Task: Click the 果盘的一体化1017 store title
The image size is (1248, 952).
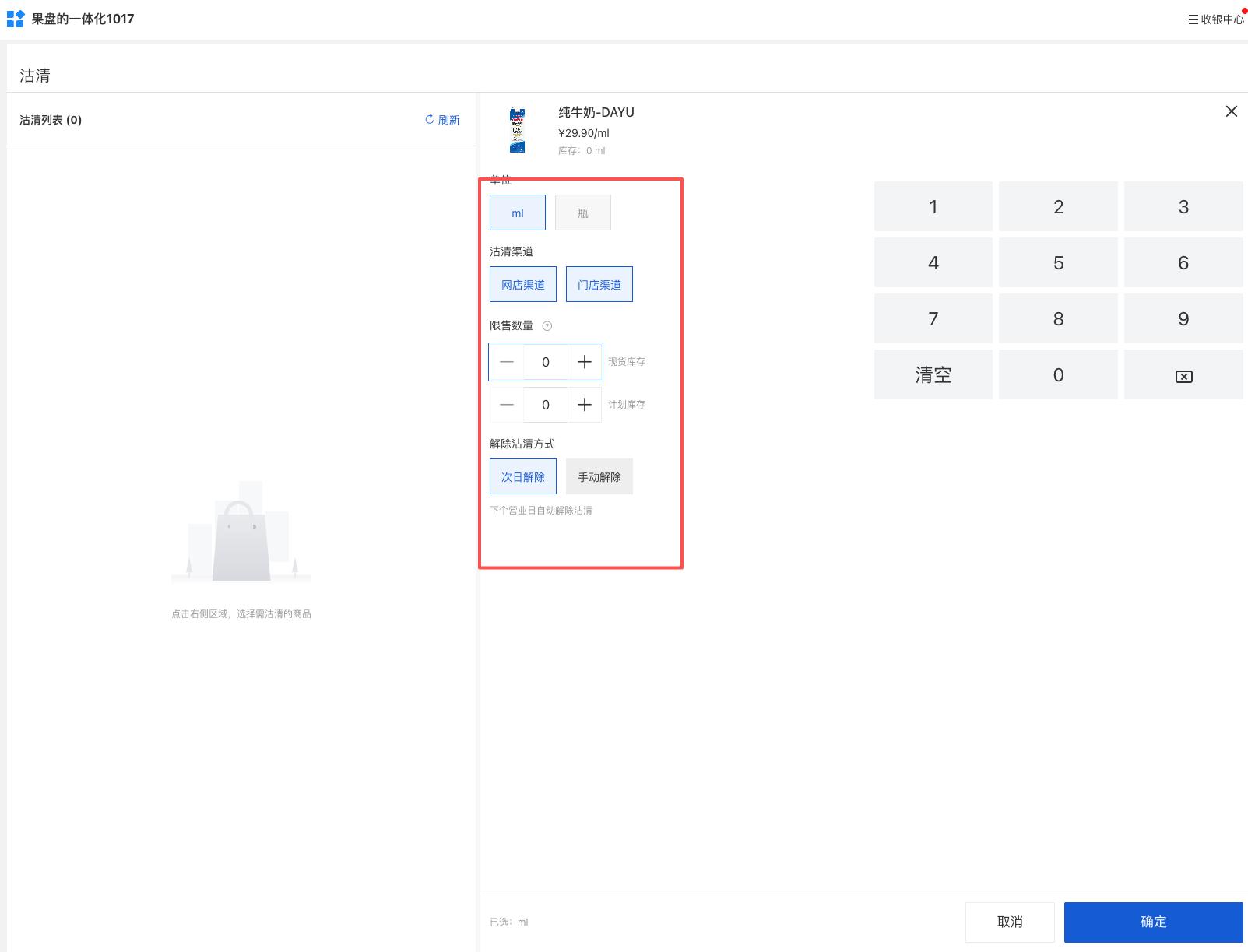Action: (83, 19)
